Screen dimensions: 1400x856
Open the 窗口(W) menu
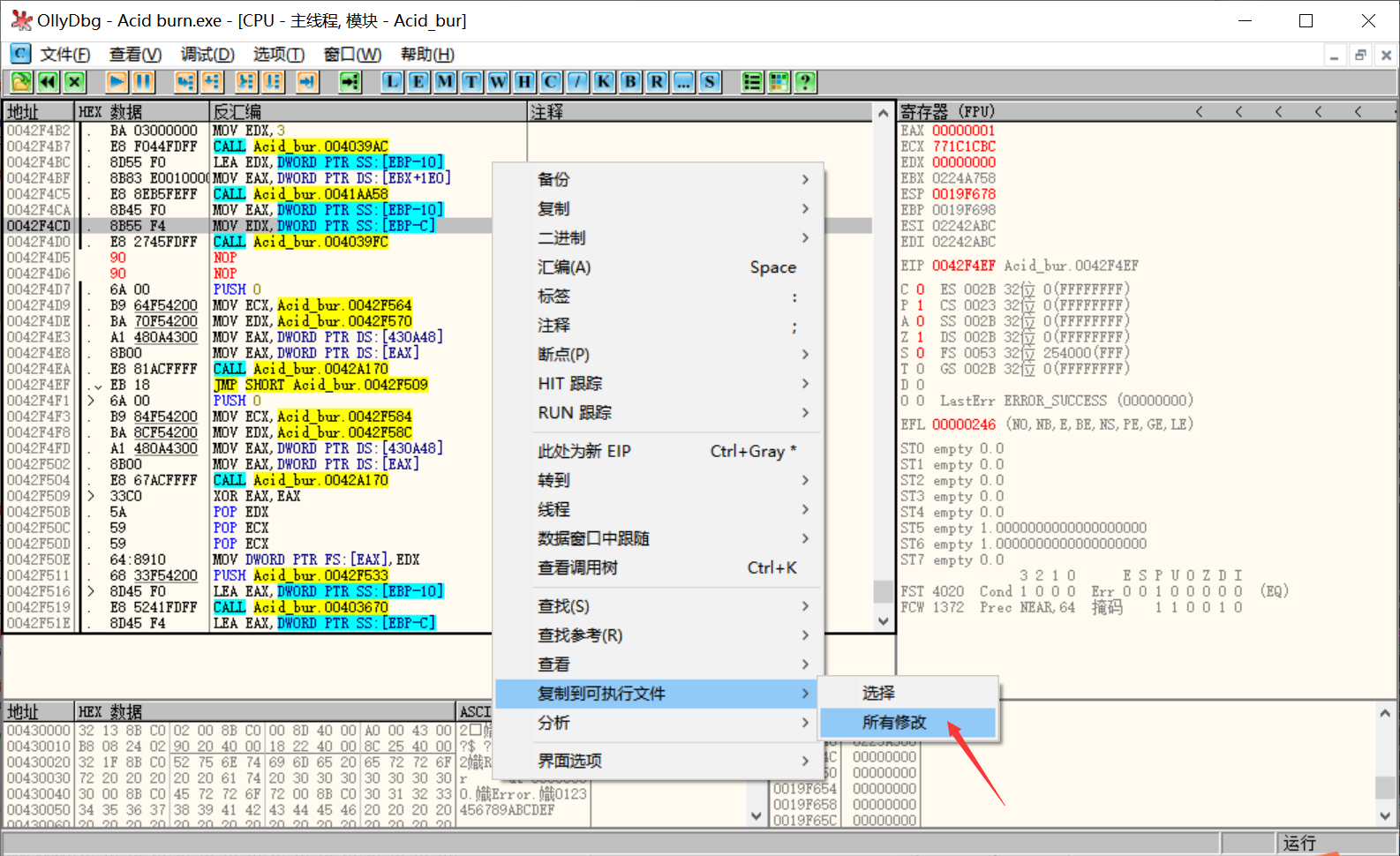(352, 55)
